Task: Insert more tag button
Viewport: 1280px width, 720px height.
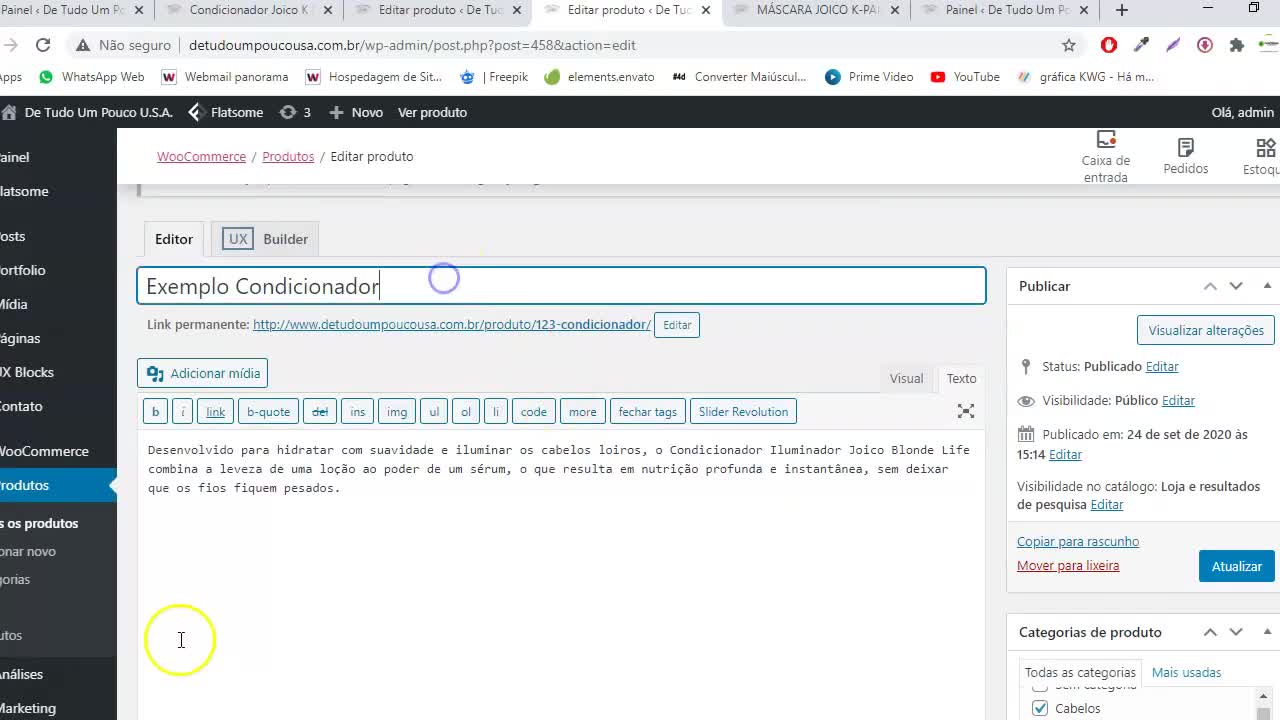Action: [583, 411]
